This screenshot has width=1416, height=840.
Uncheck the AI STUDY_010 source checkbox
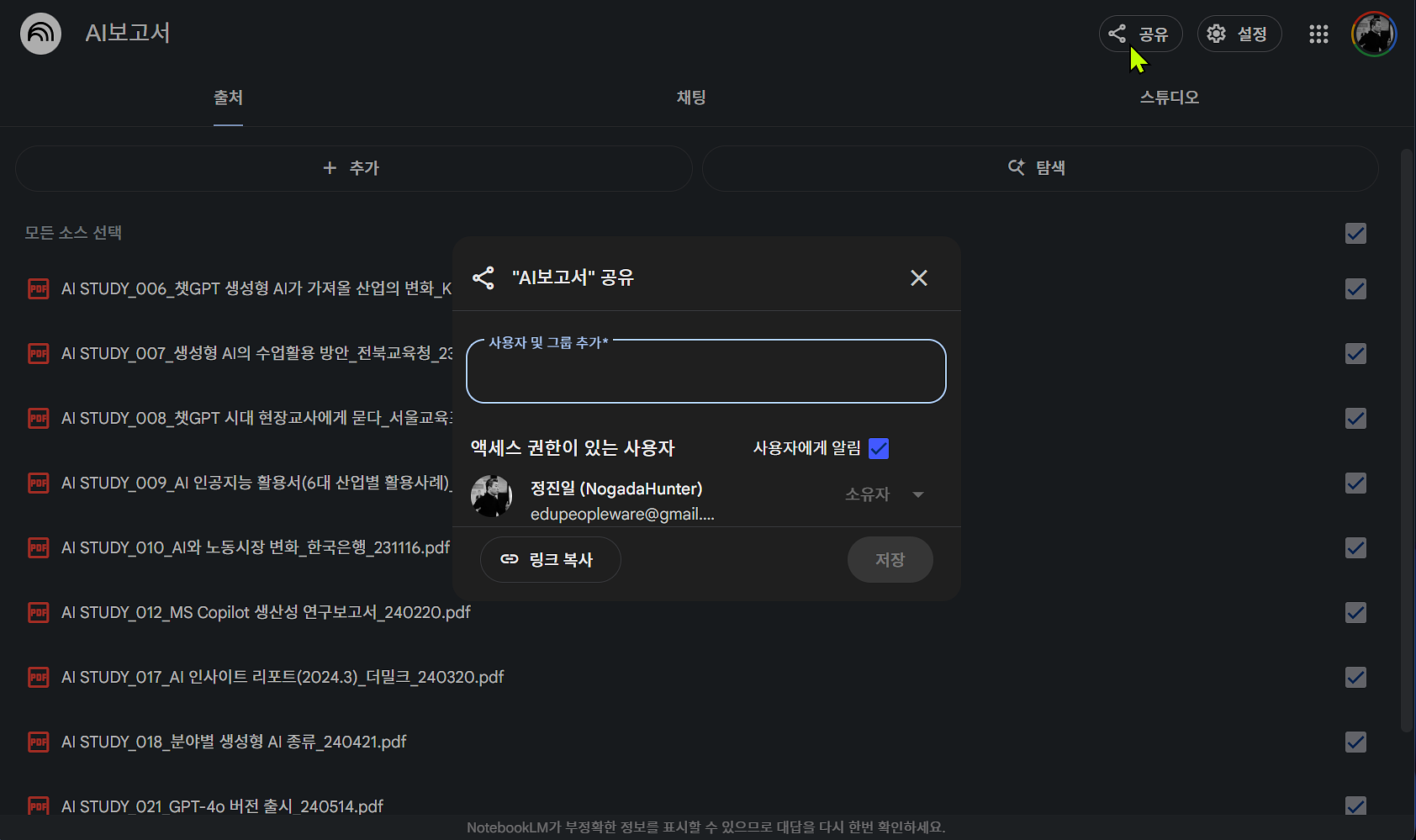[1355, 547]
